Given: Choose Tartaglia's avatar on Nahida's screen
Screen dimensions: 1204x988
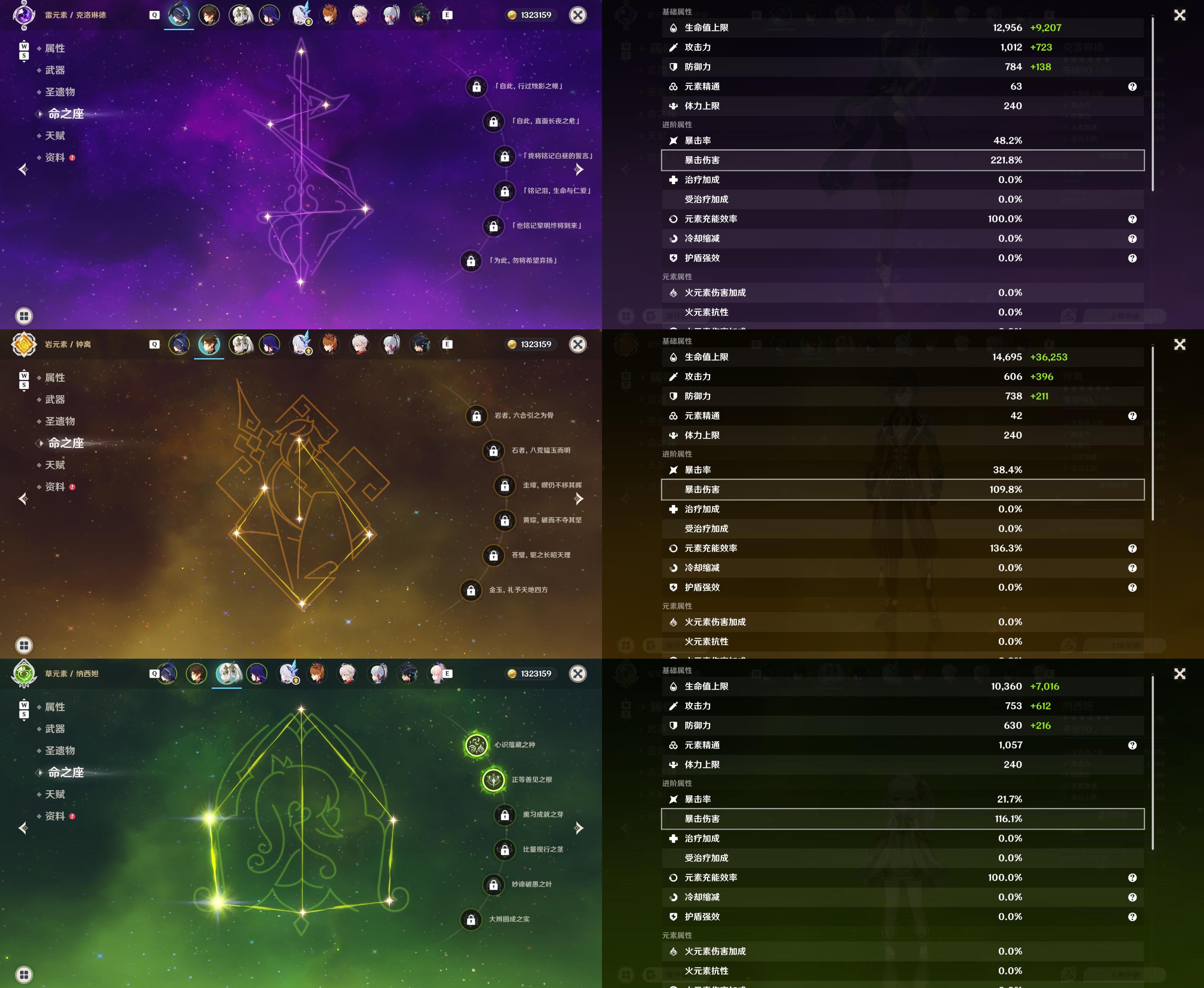Looking at the screenshot, I should click(x=317, y=673).
